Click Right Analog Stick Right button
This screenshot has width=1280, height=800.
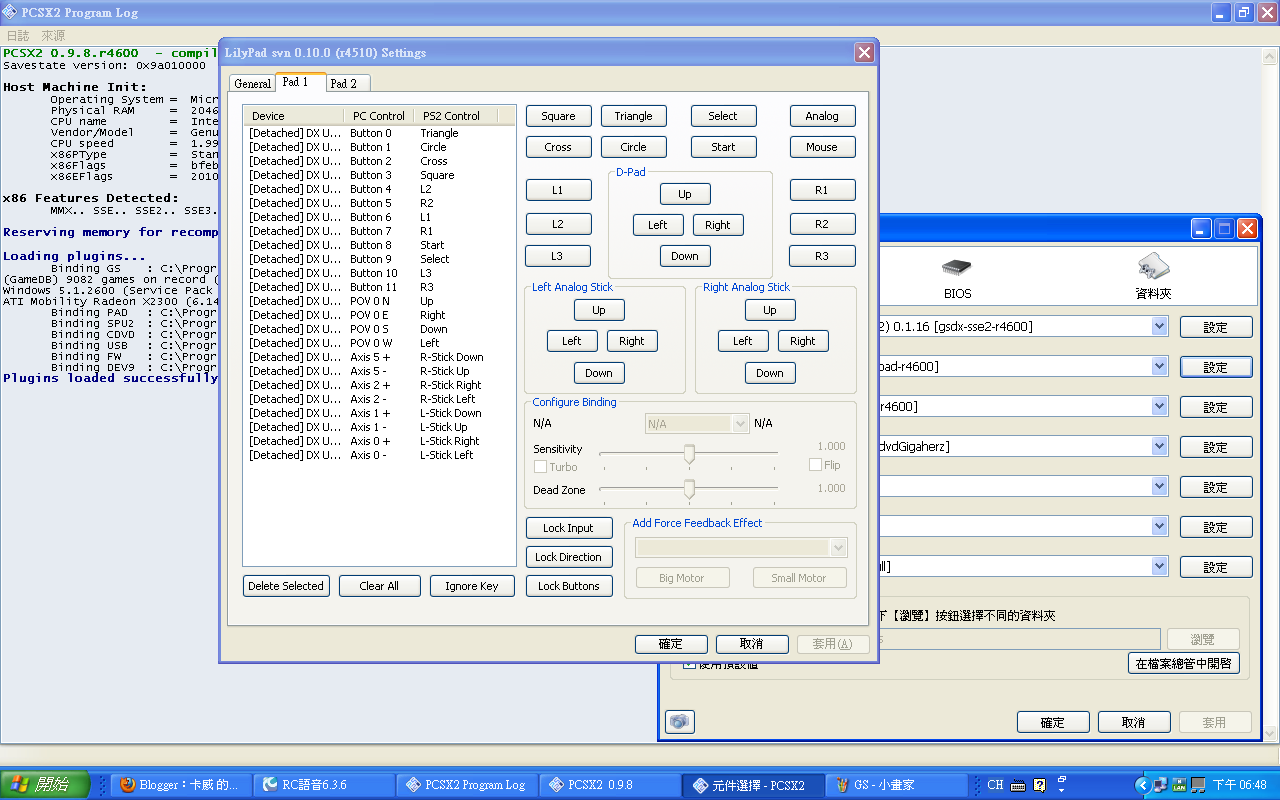click(x=803, y=341)
